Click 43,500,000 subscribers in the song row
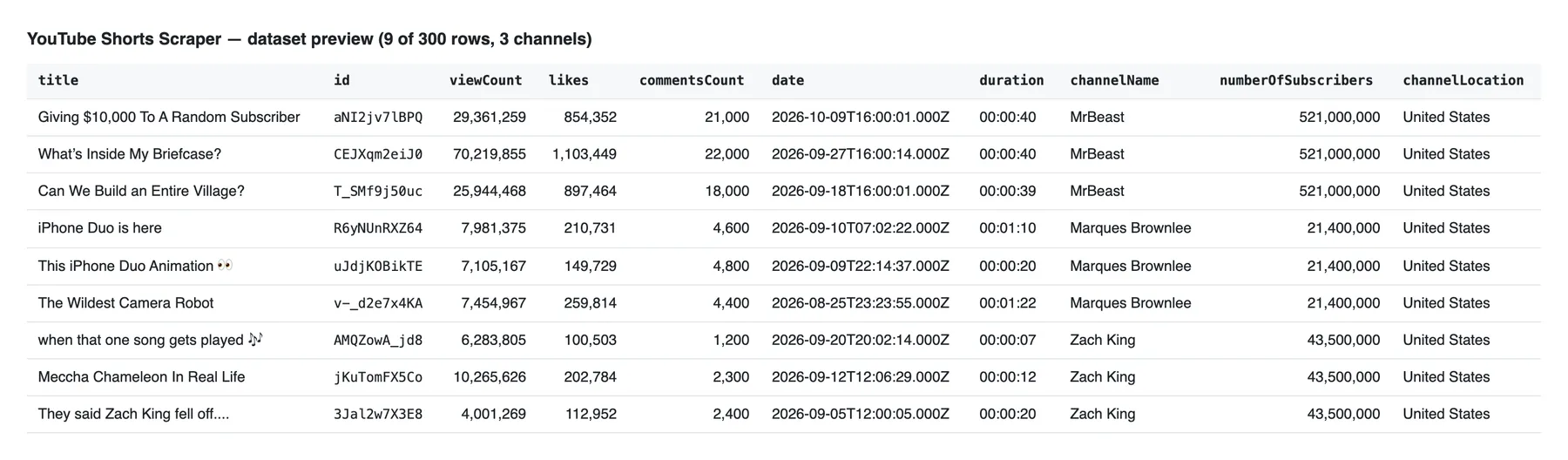The height and width of the screenshot is (460, 1568). (x=1344, y=340)
